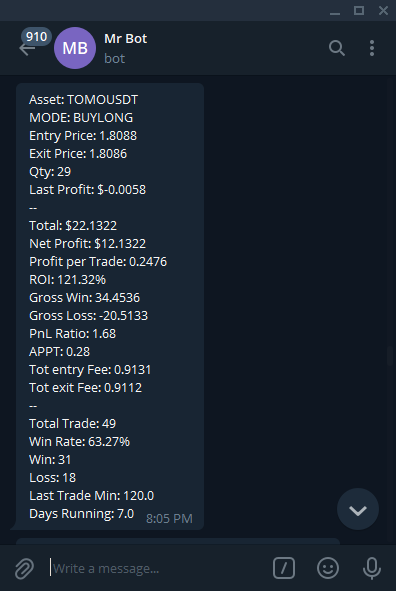This screenshot has height=591, width=396.
Task: Click the bot status subtitle
Action: (115, 58)
